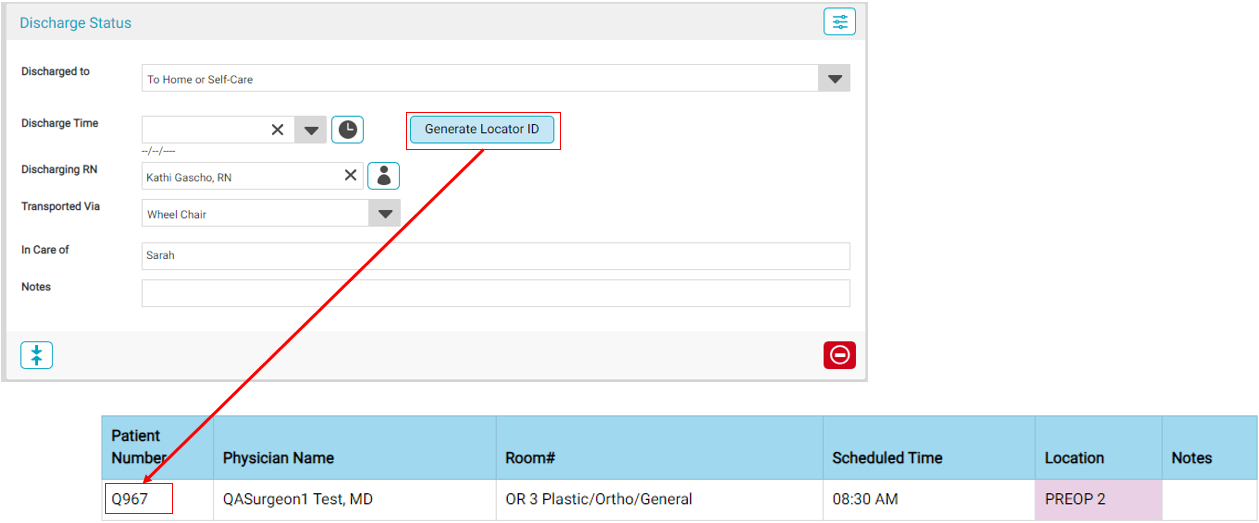Image resolution: width=1259 pixels, height=523 pixels.
Task: Clear the Discharge Time field with X
Action: pos(278,130)
